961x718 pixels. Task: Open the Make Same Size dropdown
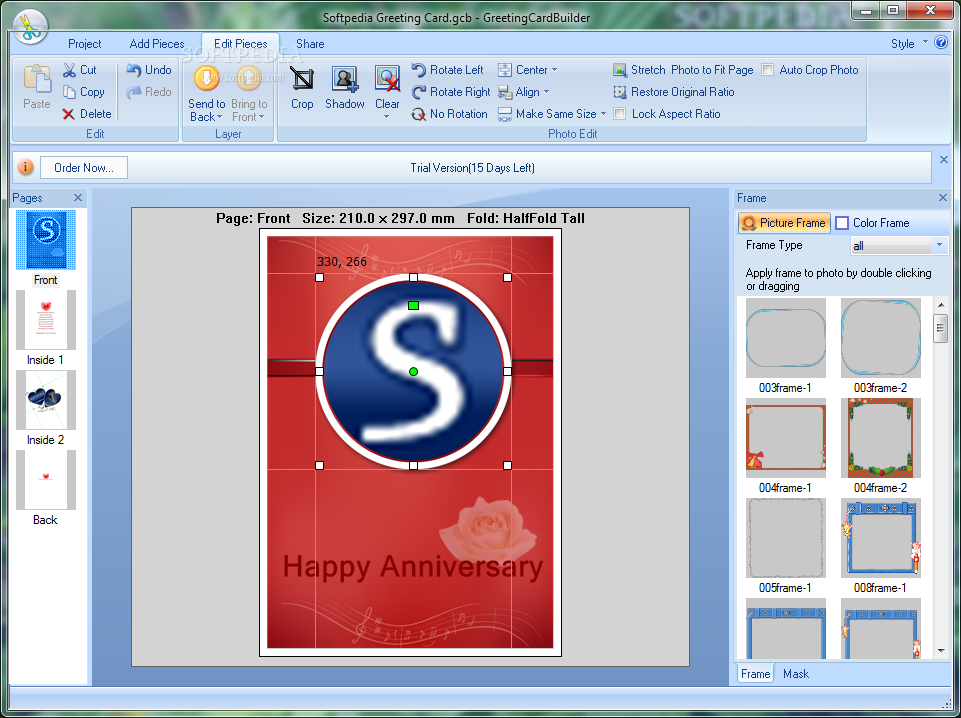[x=552, y=114]
